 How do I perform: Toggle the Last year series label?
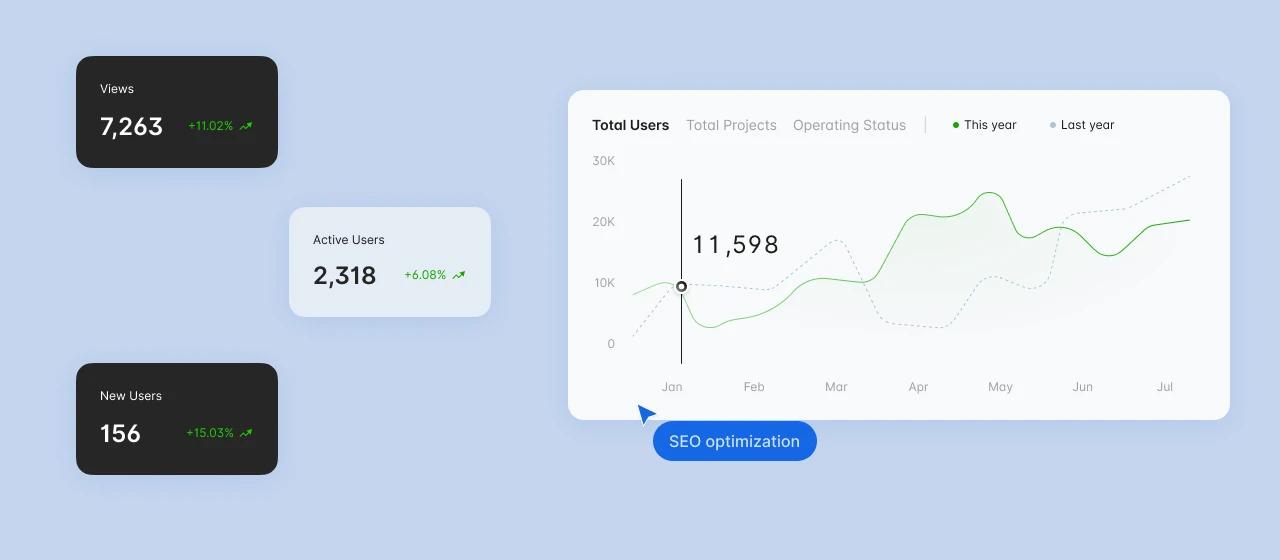coord(1087,125)
